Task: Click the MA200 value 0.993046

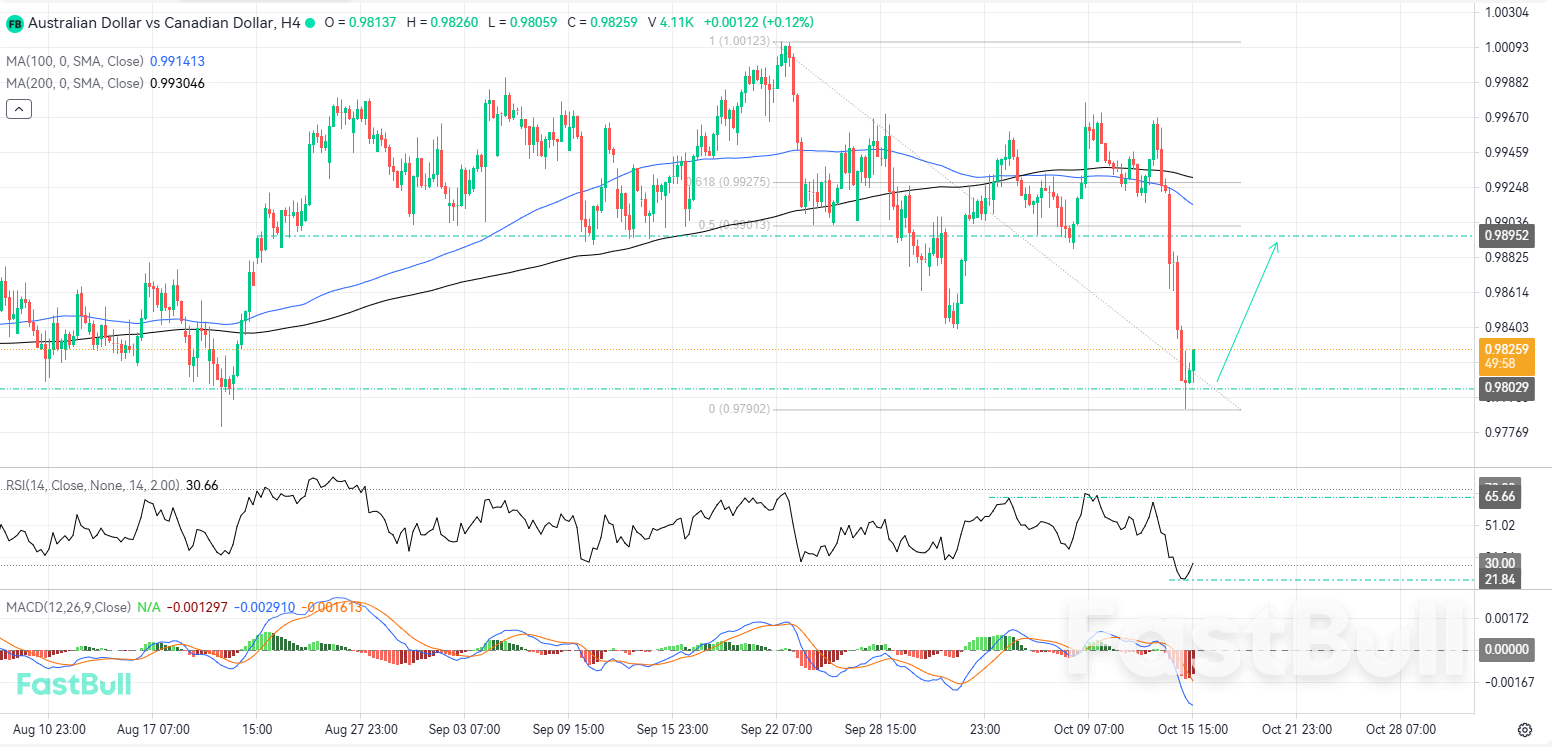Action: pyautogui.click(x=177, y=83)
